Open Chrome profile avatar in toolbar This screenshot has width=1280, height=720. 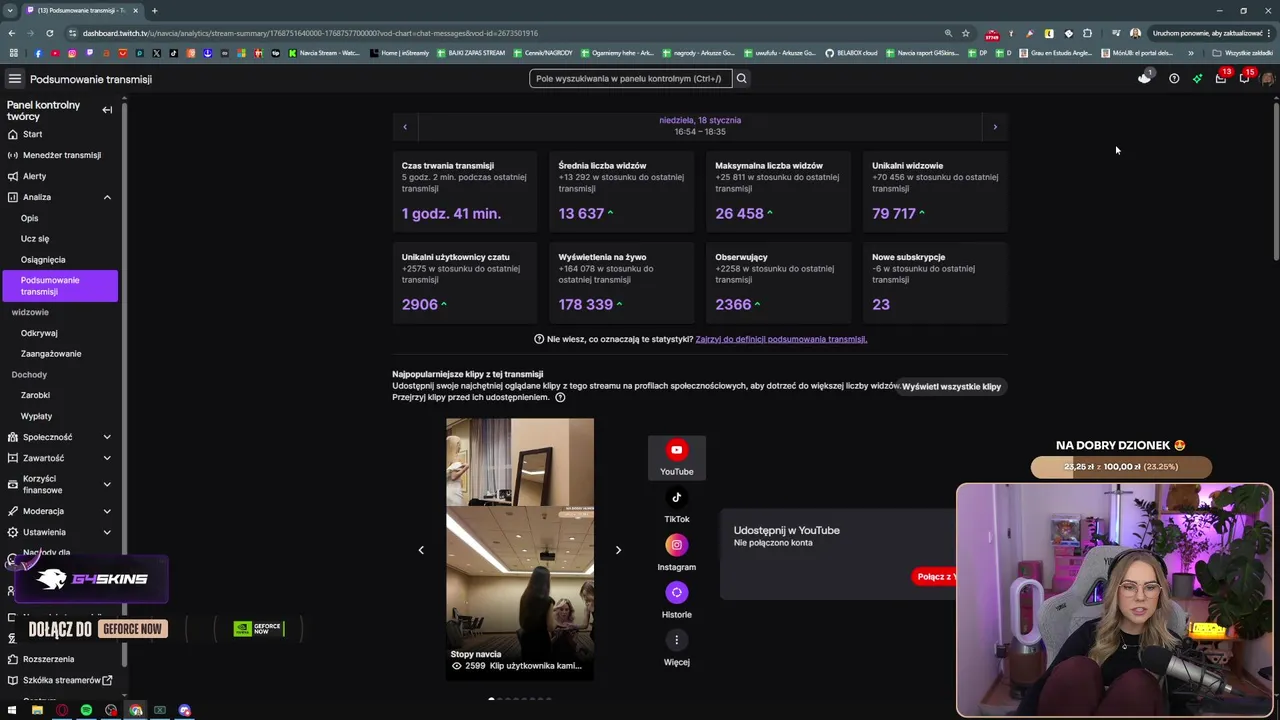pos(1135,33)
